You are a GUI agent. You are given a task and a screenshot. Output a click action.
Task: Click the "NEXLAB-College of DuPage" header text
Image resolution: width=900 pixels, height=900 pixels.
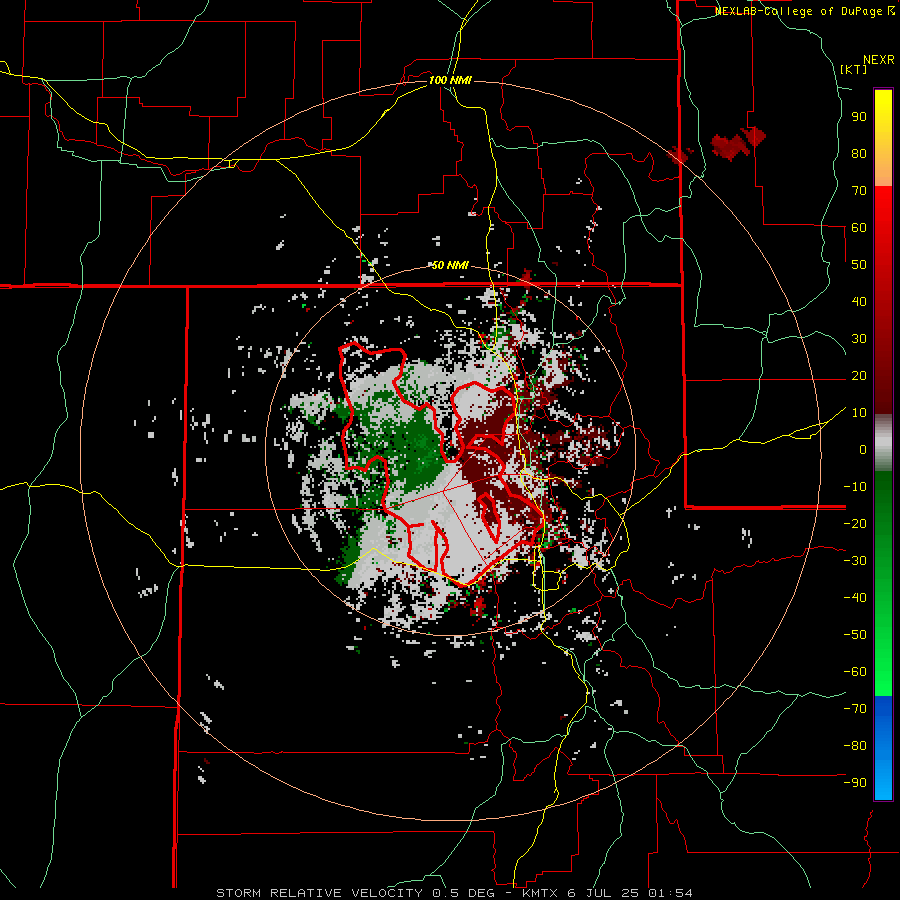click(798, 11)
